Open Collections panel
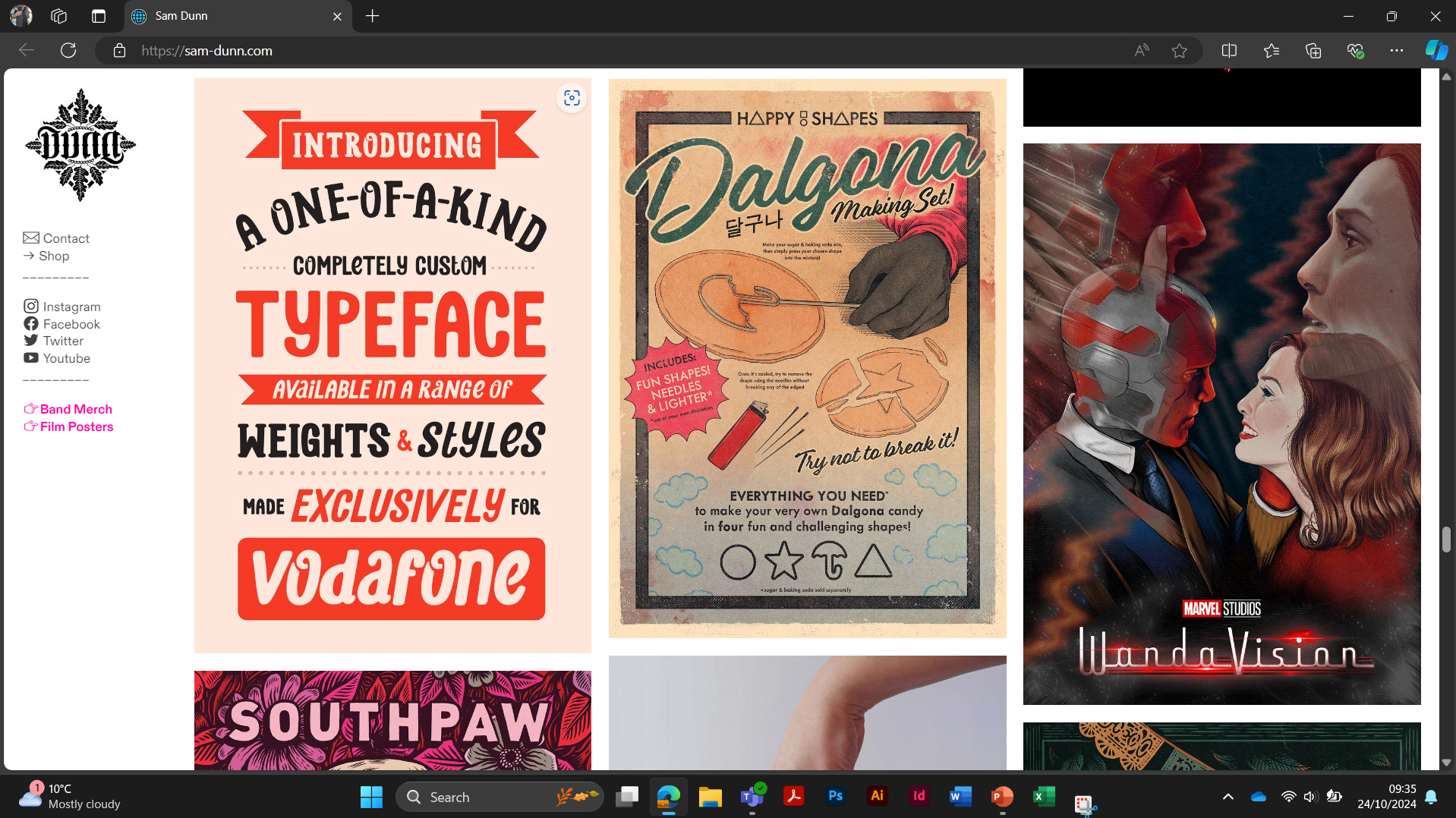The image size is (1456, 818). click(x=1313, y=51)
